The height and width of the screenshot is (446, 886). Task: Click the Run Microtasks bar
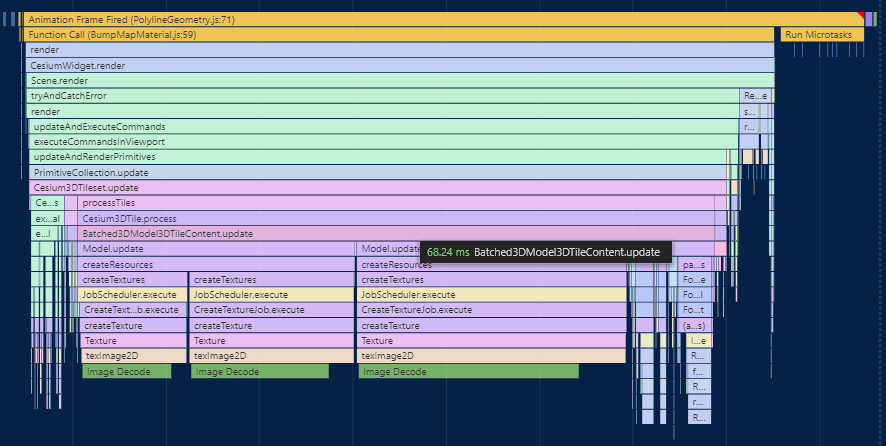point(822,35)
